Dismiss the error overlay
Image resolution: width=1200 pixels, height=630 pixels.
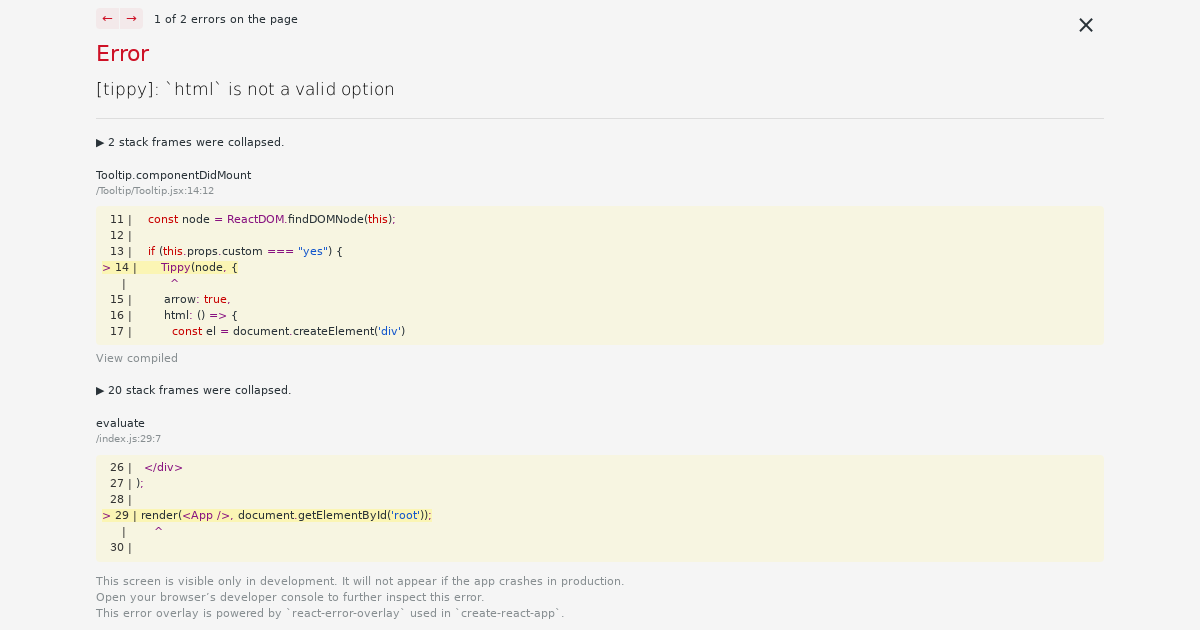[x=1086, y=25]
